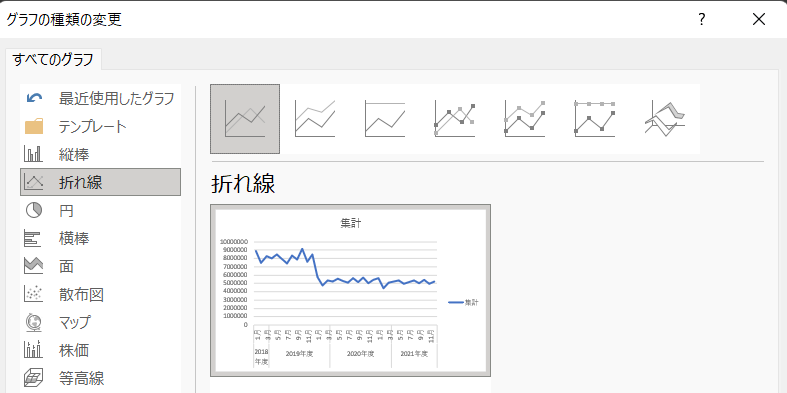Viewport: 787px width, 393px height.
Task: Choose stacked line with markers subtype icon
Action: 524,119
